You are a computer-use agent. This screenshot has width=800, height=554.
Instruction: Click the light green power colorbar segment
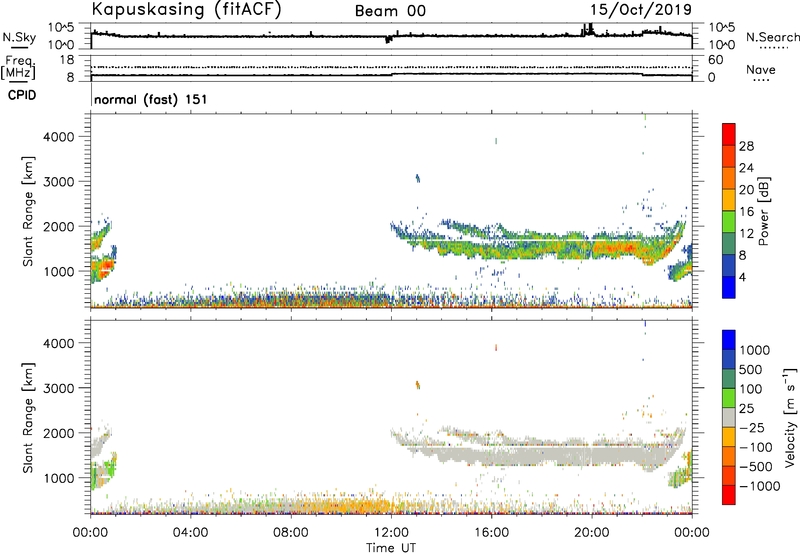pos(729,222)
